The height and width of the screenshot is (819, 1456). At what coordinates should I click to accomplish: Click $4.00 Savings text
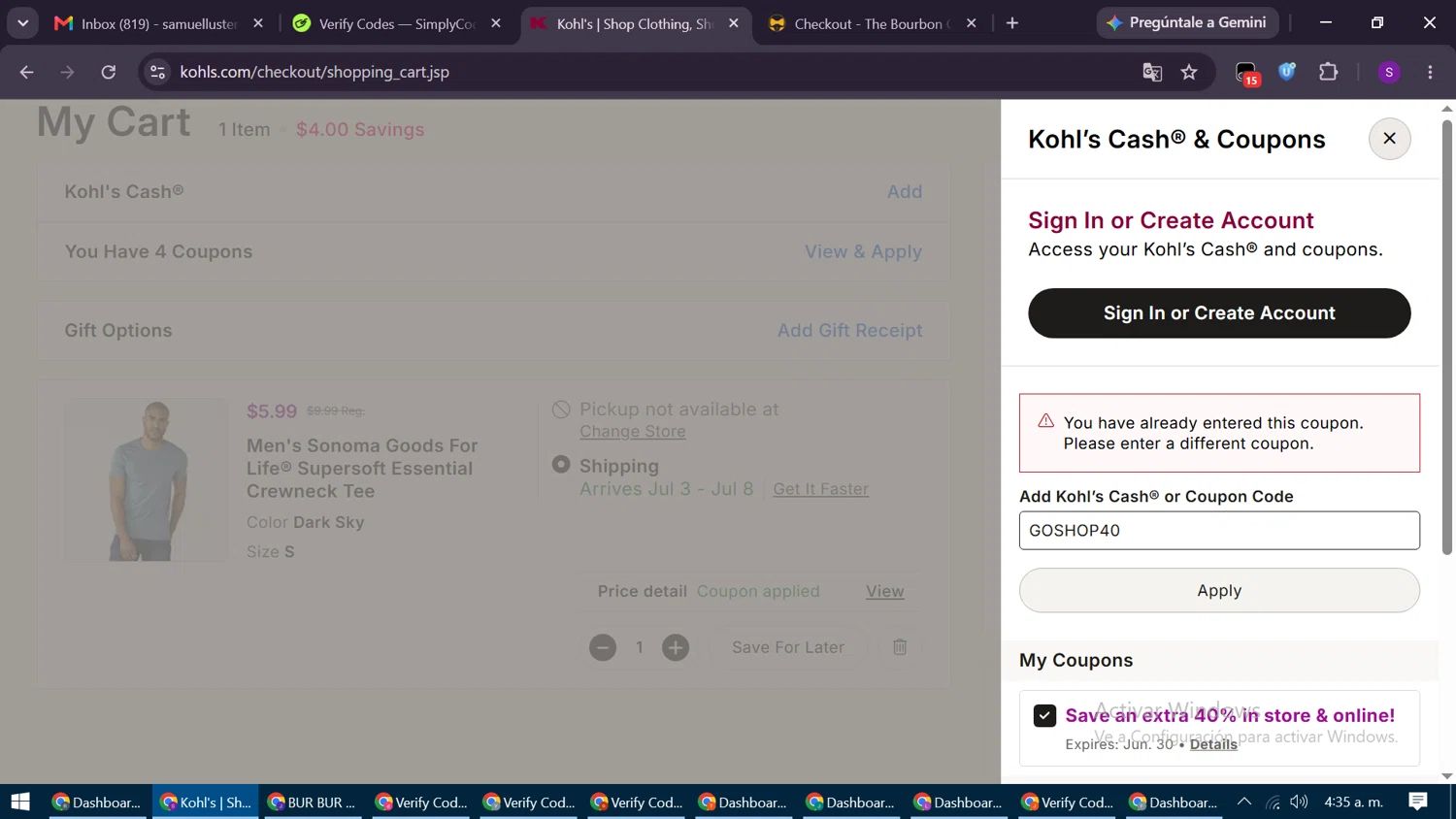pyautogui.click(x=360, y=130)
